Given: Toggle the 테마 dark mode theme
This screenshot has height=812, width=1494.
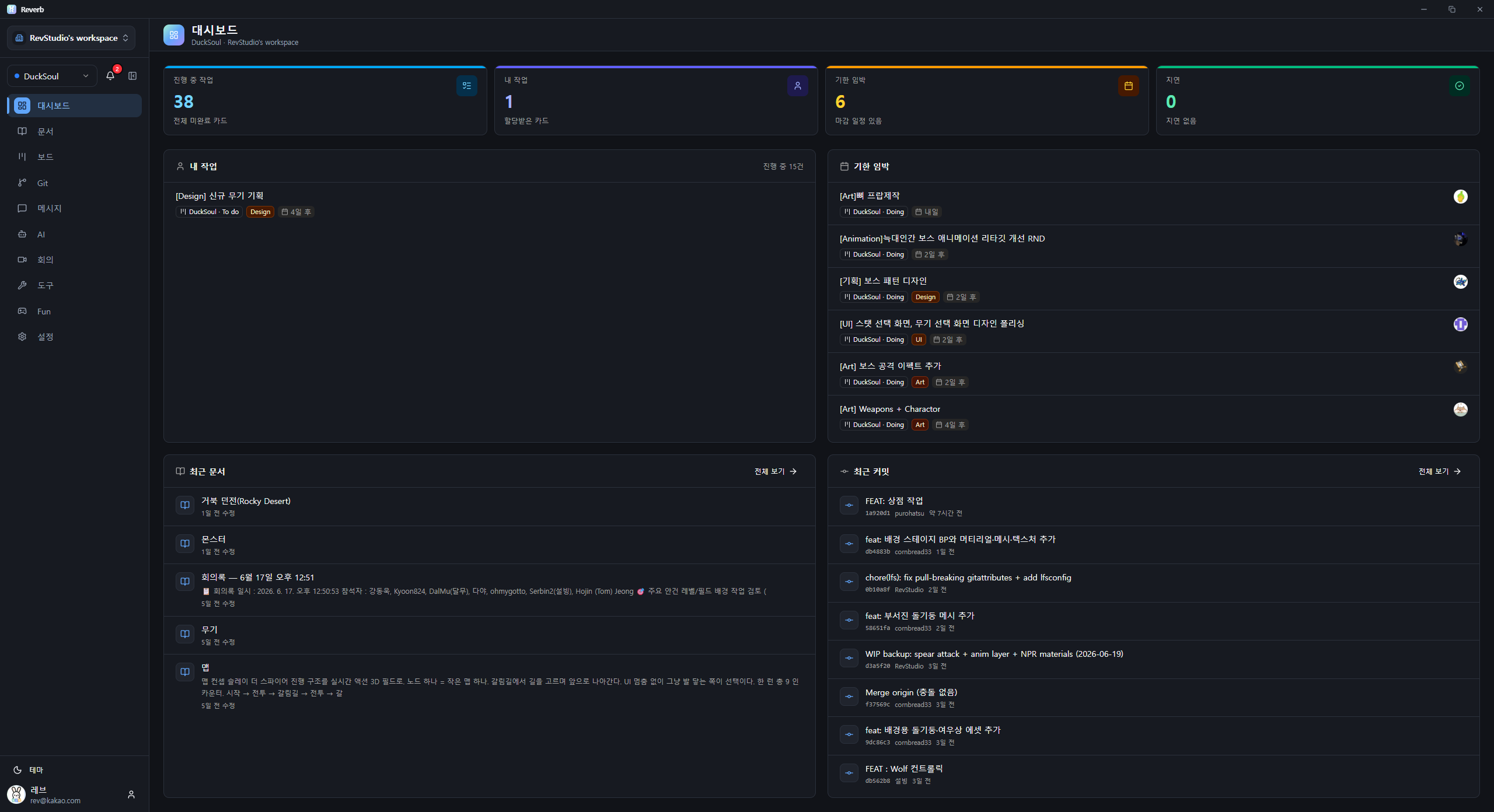Looking at the screenshot, I should coord(29,770).
